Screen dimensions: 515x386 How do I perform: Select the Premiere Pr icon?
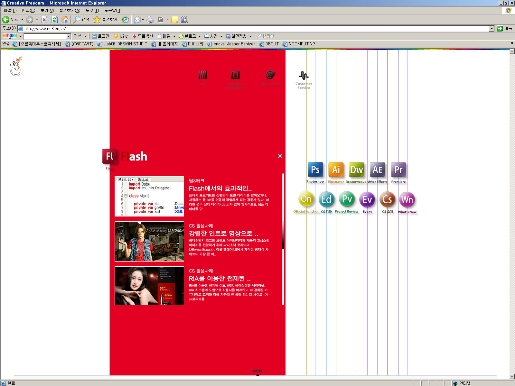[398, 170]
